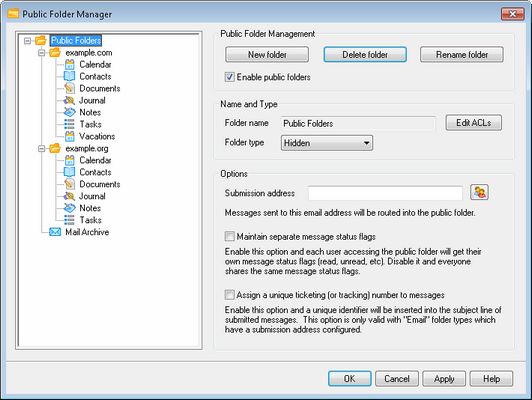Open the Edit ACLs dialog

474,123
